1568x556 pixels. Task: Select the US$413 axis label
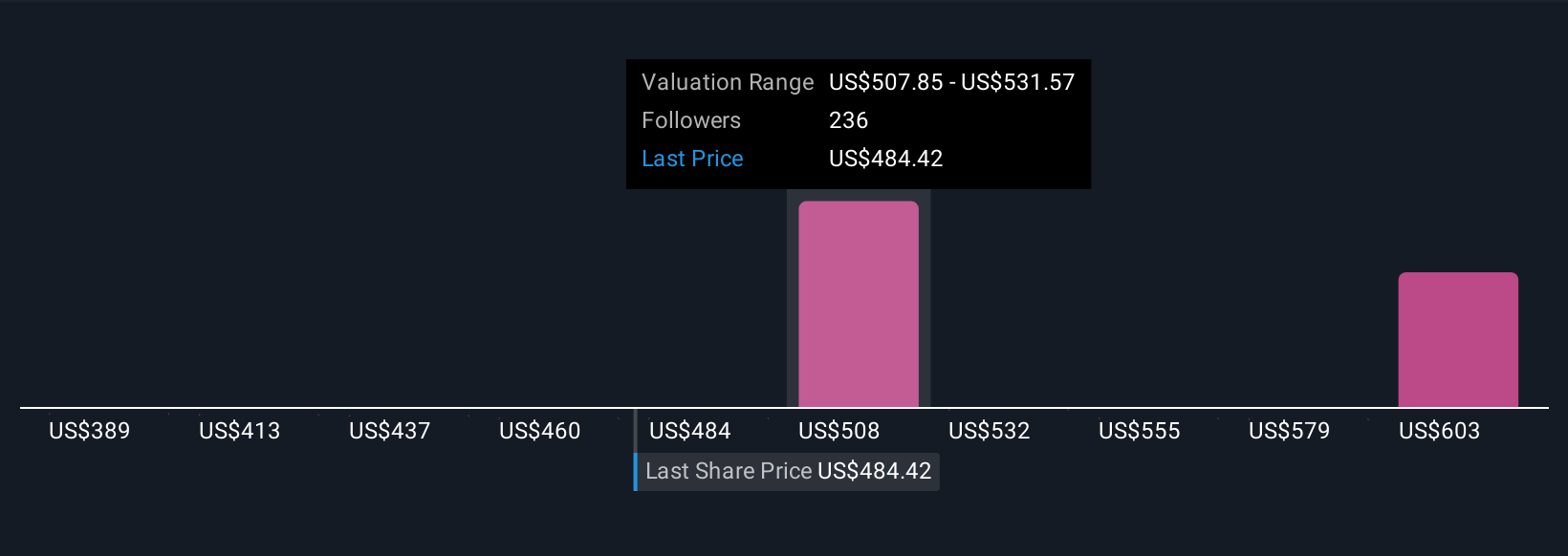point(239,431)
